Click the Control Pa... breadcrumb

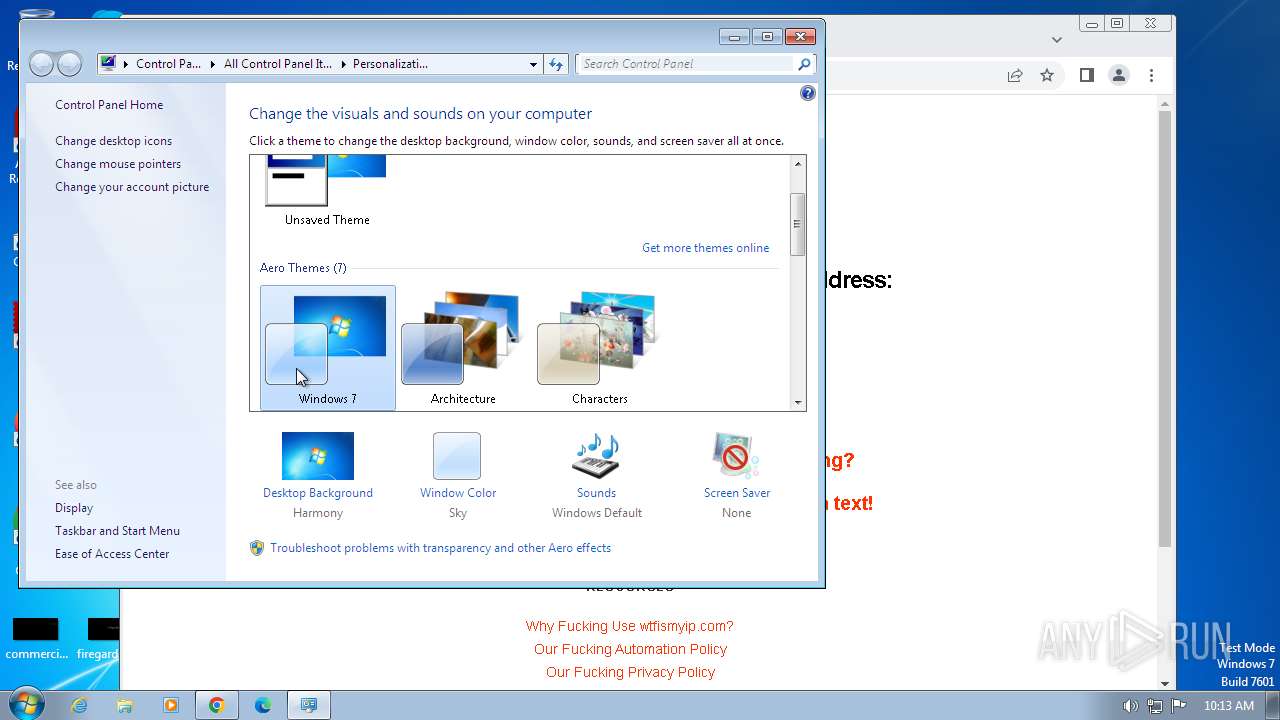tap(168, 64)
